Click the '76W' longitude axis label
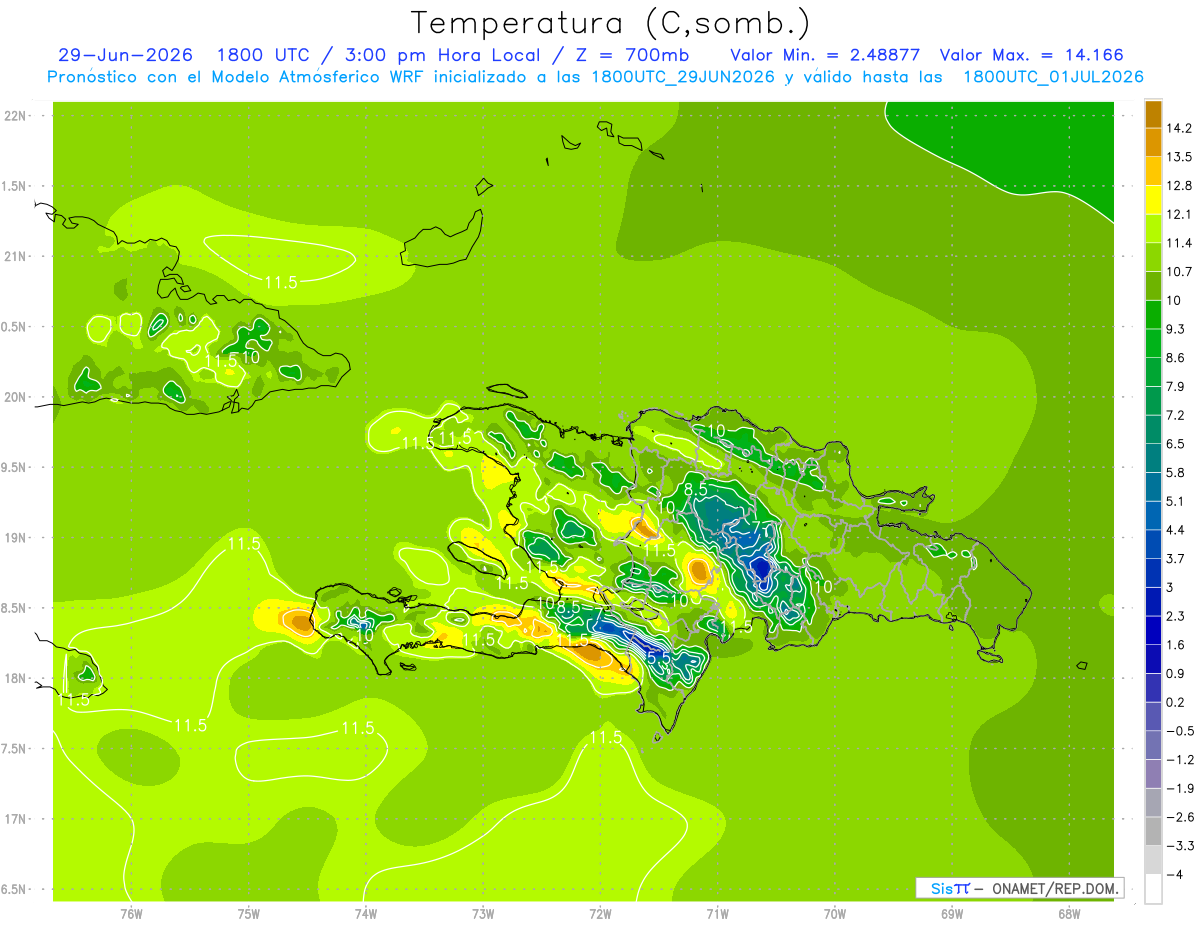 (x=131, y=914)
